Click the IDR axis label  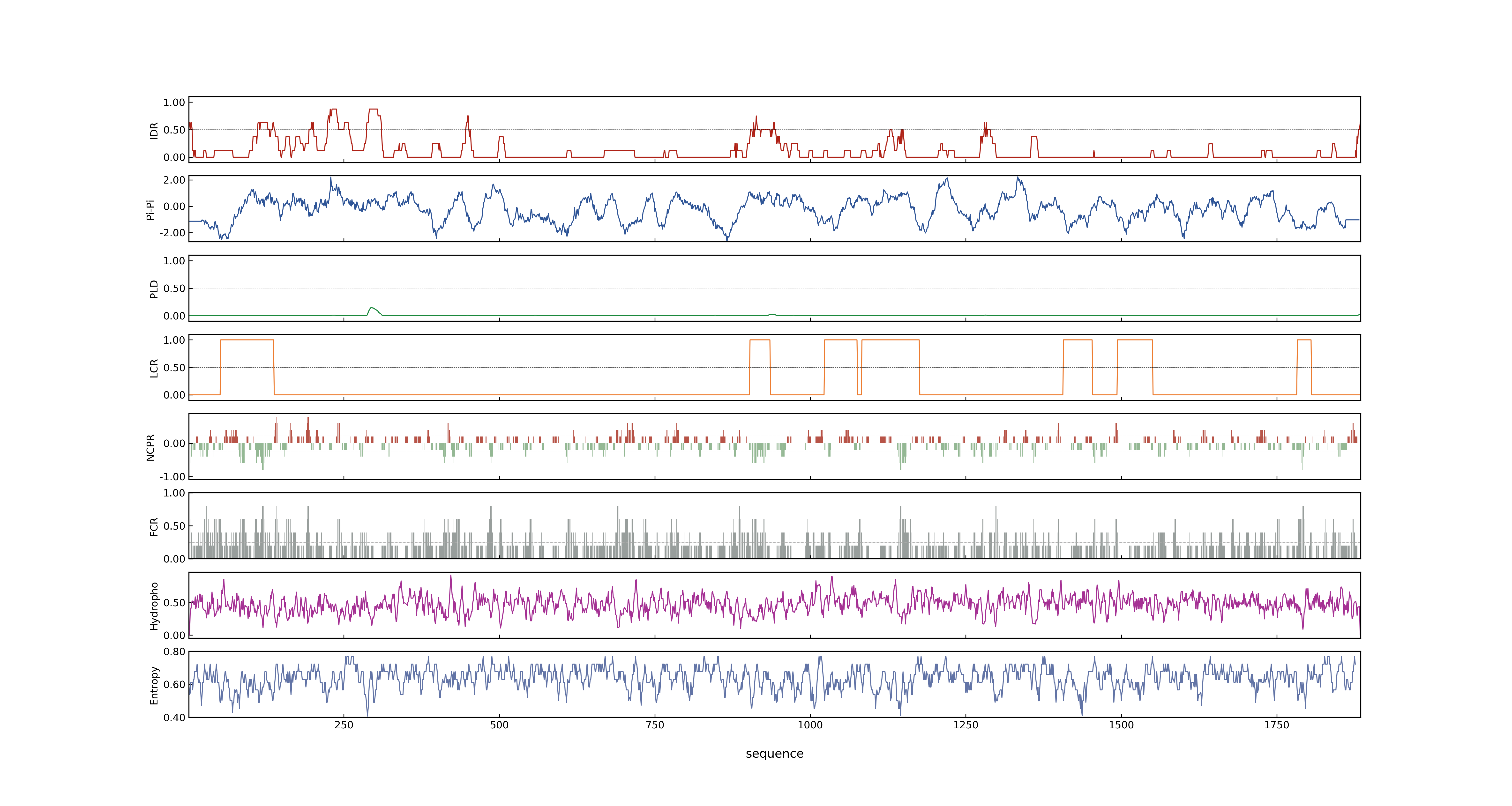tap(154, 130)
